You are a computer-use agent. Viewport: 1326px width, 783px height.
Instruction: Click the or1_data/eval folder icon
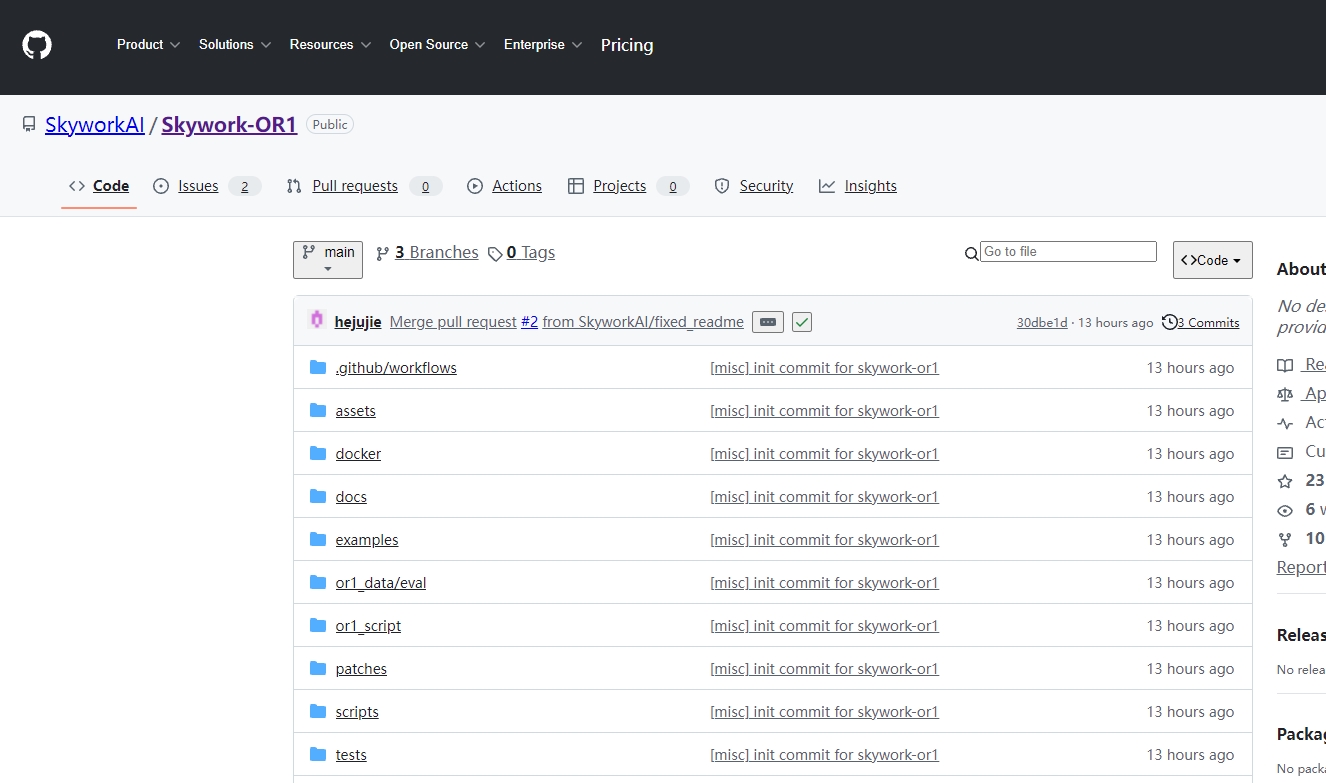(x=318, y=583)
